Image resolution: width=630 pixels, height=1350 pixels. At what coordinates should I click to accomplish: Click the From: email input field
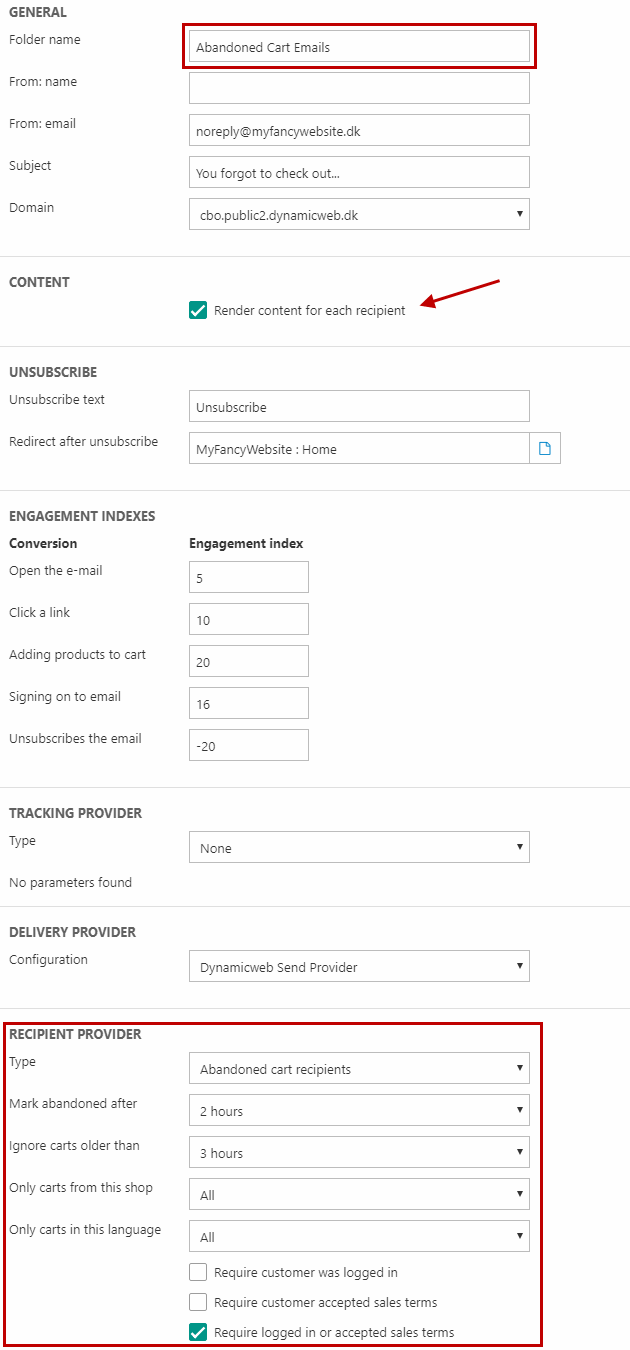tap(359, 130)
